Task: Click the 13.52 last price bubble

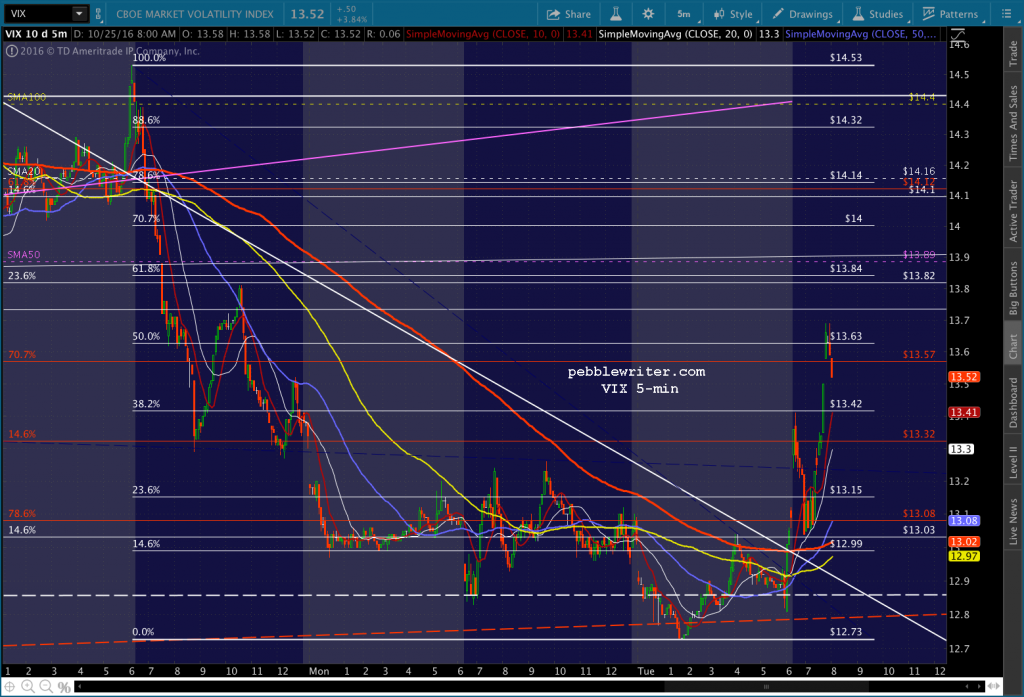Action: [x=963, y=377]
